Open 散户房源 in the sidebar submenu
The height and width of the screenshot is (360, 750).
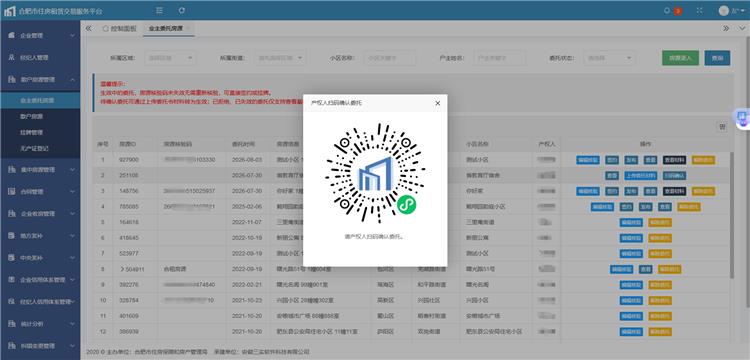tap(40, 116)
